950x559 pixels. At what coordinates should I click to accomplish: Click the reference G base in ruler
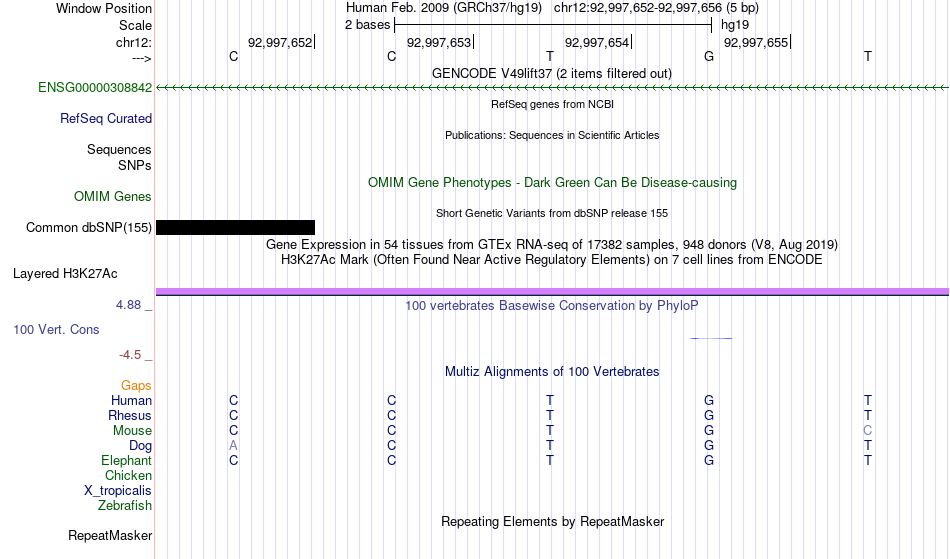(709, 56)
